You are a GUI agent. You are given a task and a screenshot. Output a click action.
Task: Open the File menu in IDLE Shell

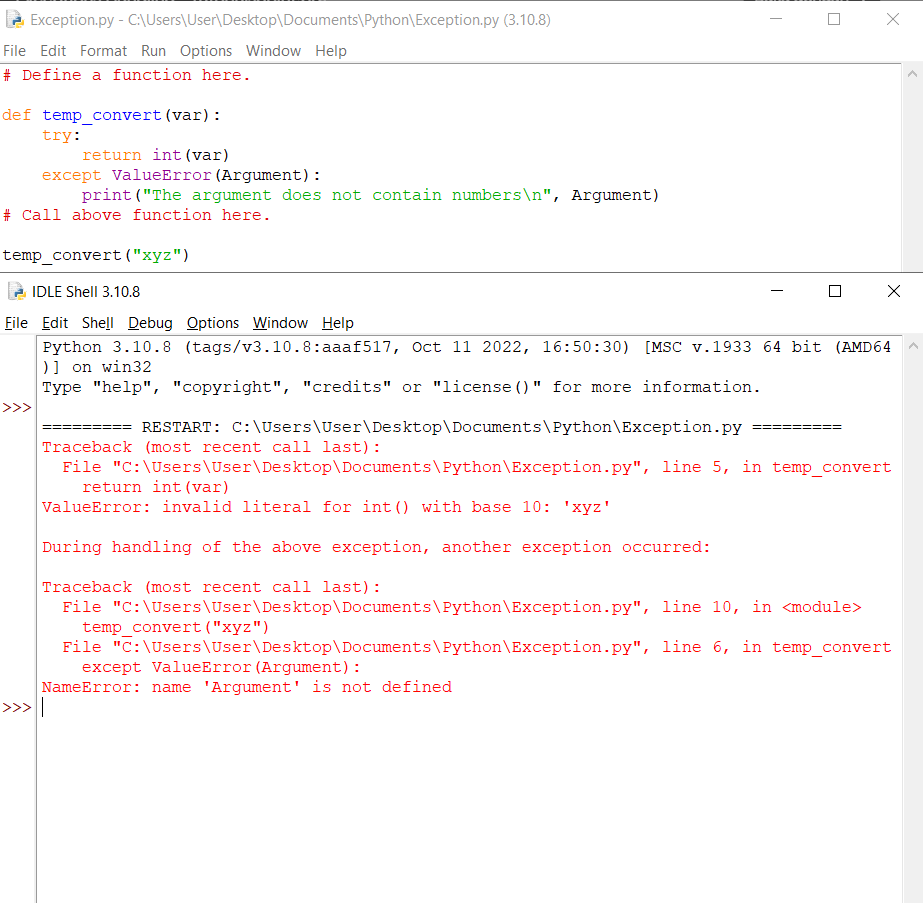[16, 323]
